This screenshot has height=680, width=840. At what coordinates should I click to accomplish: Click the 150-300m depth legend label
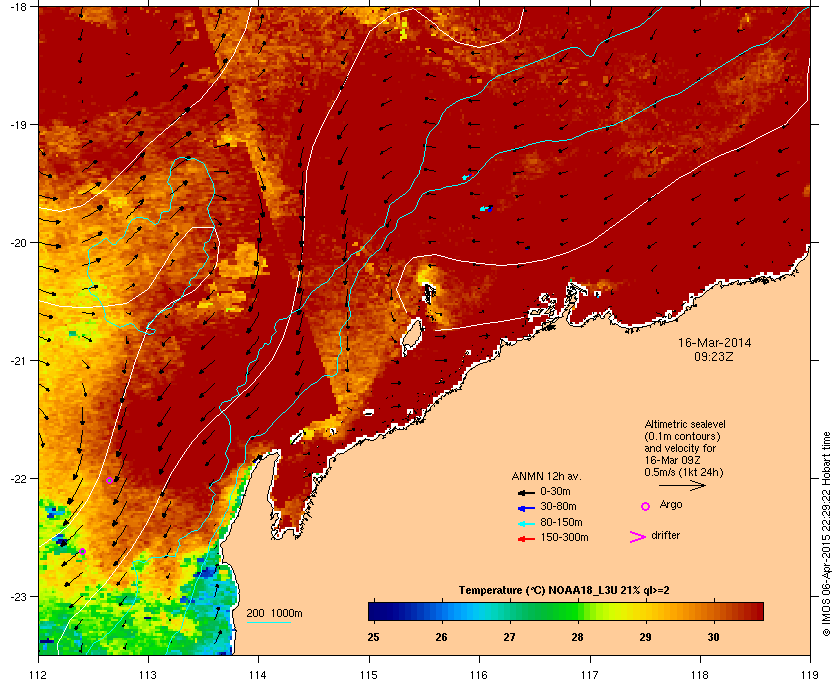pos(564,537)
